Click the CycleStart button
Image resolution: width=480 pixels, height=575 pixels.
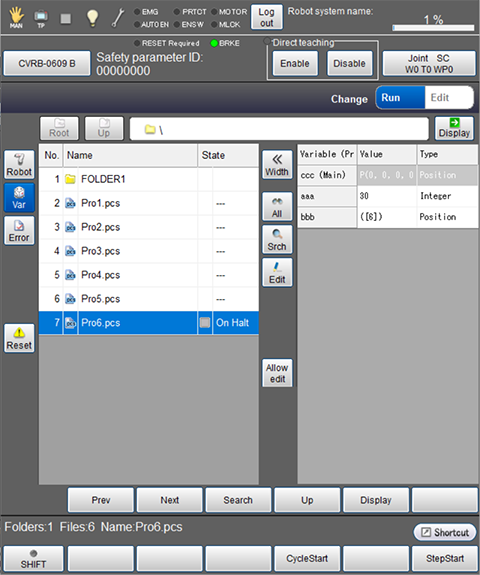(307, 558)
